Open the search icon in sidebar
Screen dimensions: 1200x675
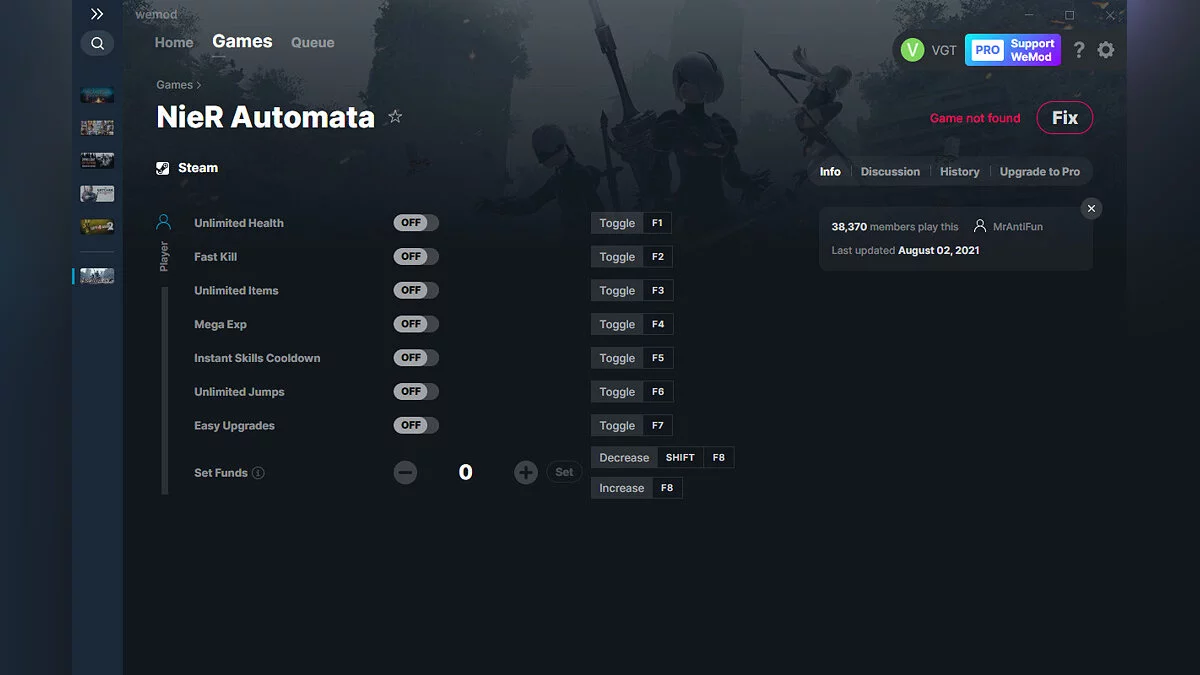[x=97, y=43]
